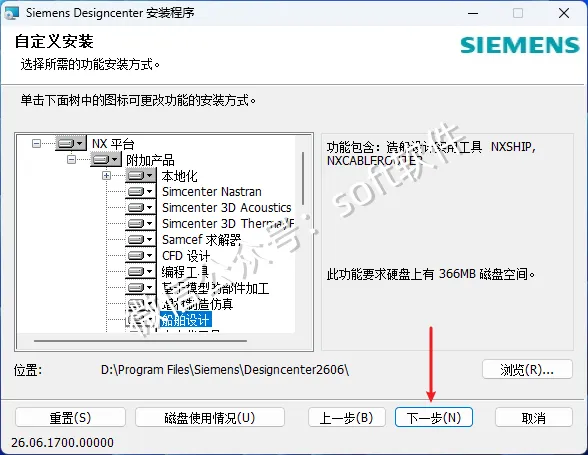Open install-mode dropdown for NX 平台
Viewport: 588px width, 455px height.
(71, 143)
